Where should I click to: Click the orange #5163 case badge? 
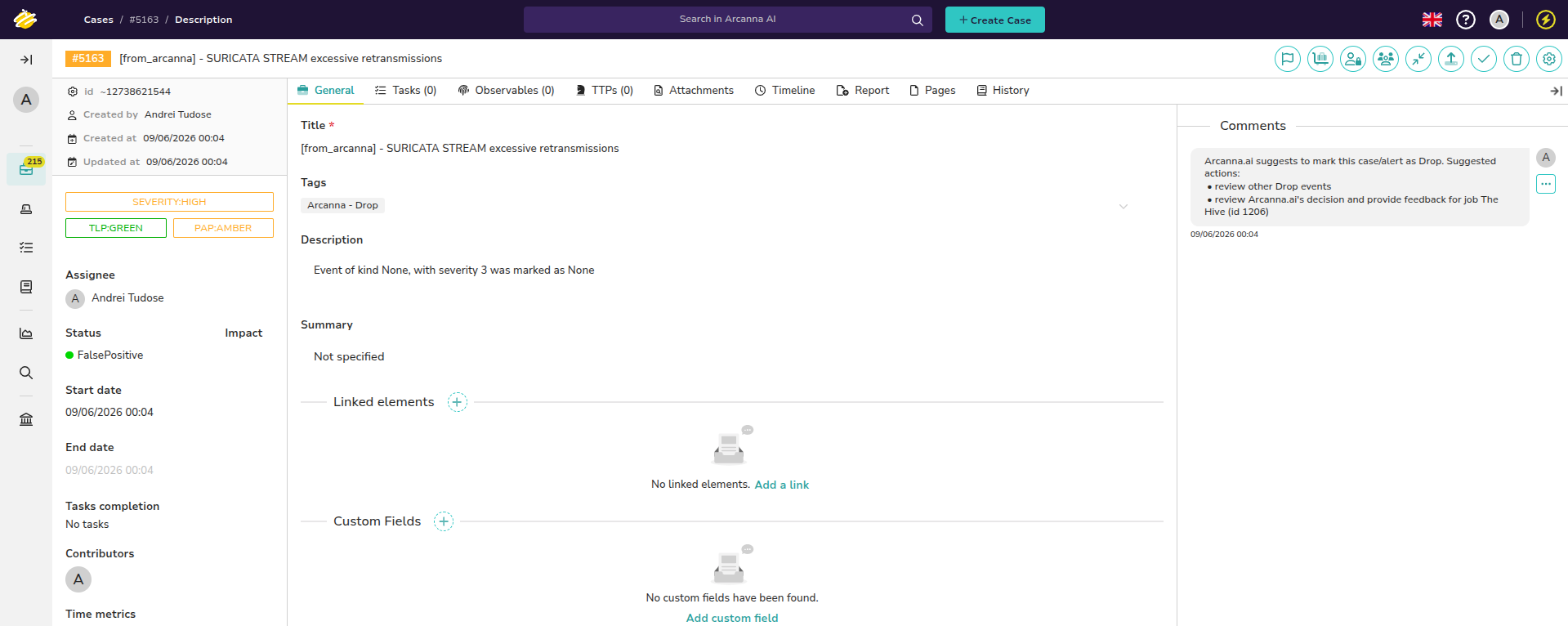point(88,59)
